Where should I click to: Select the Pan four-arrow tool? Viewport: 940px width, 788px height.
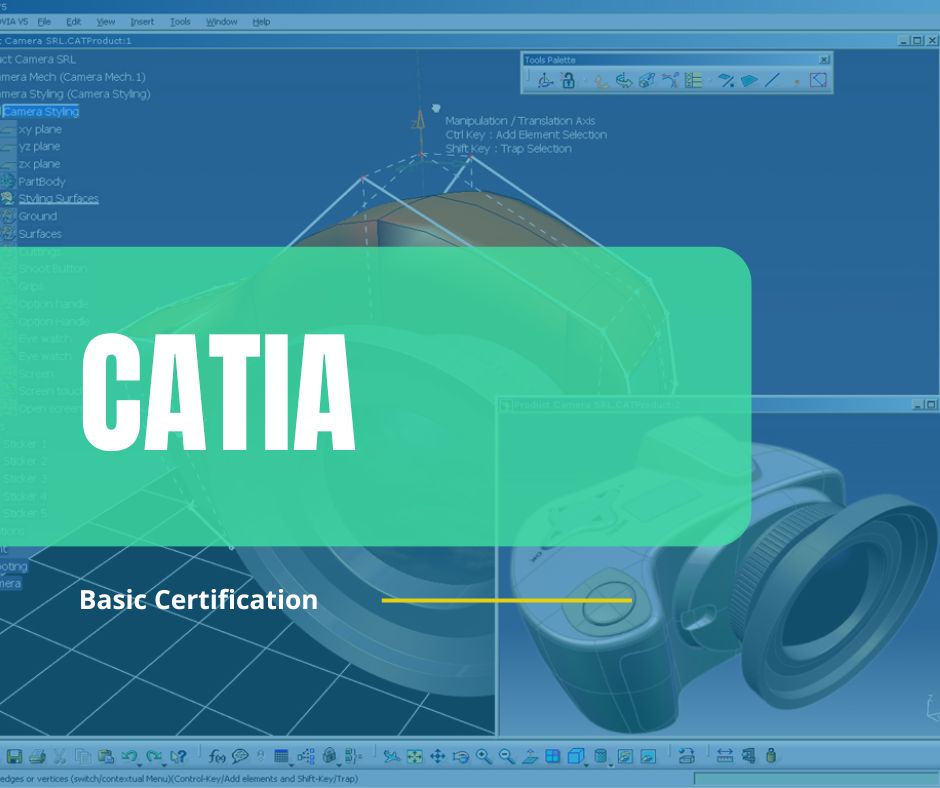(438, 756)
